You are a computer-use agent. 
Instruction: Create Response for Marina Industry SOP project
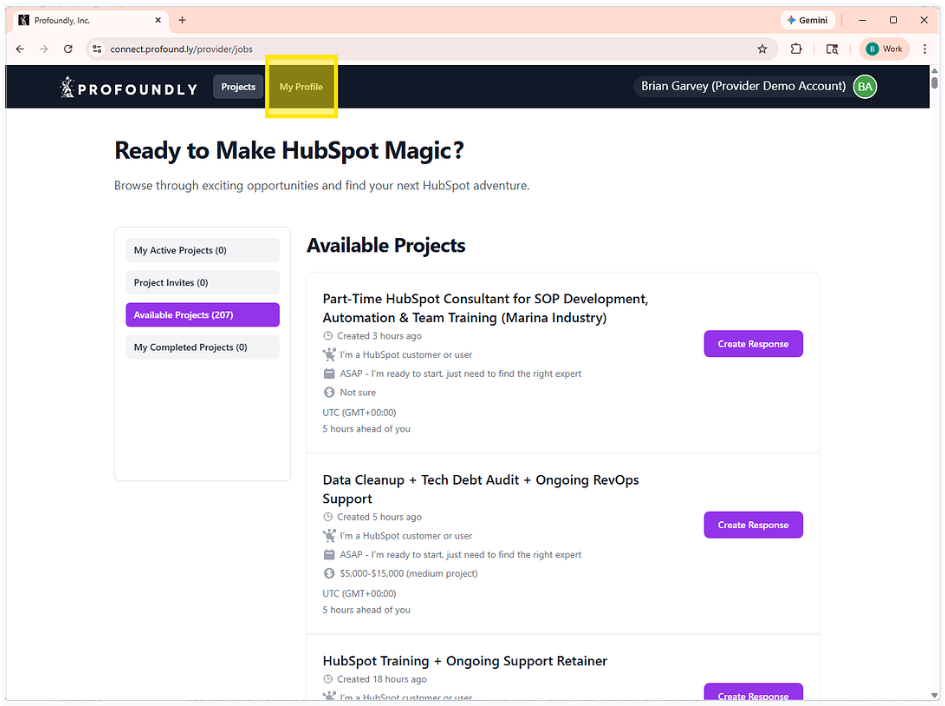pyautogui.click(x=753, y=344)
